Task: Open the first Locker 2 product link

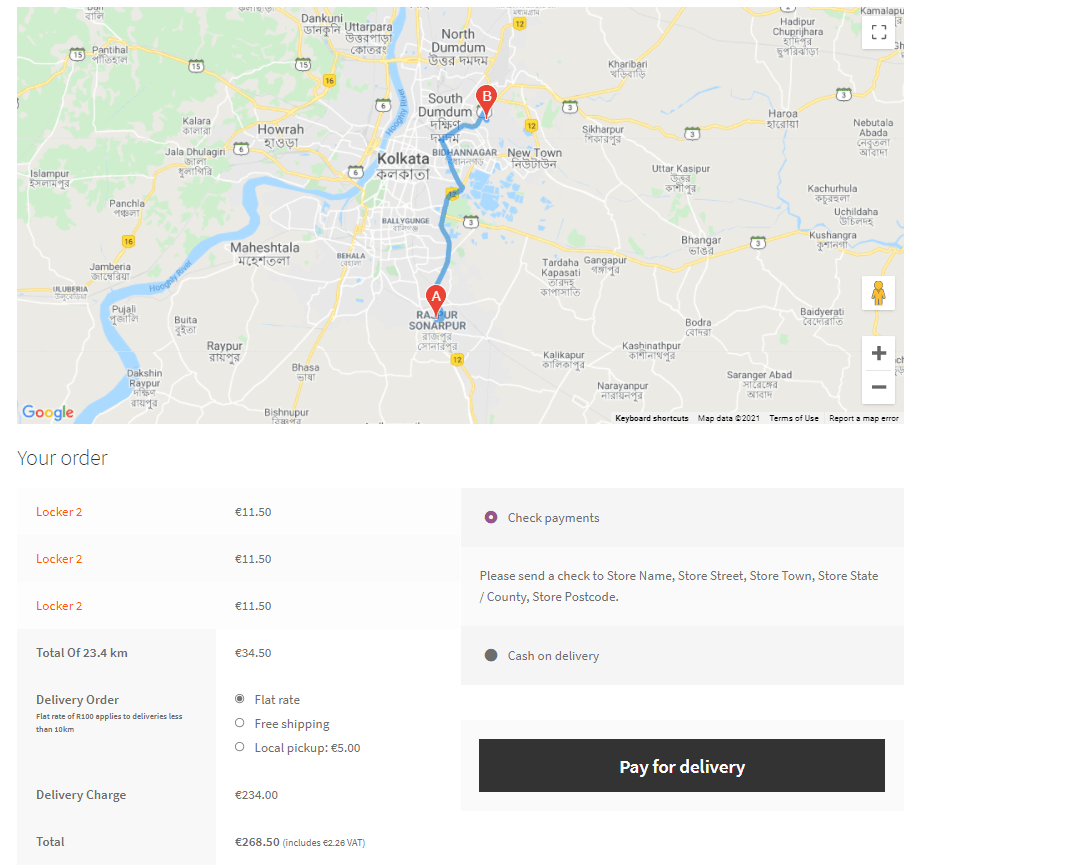Action: coord(59,512)
